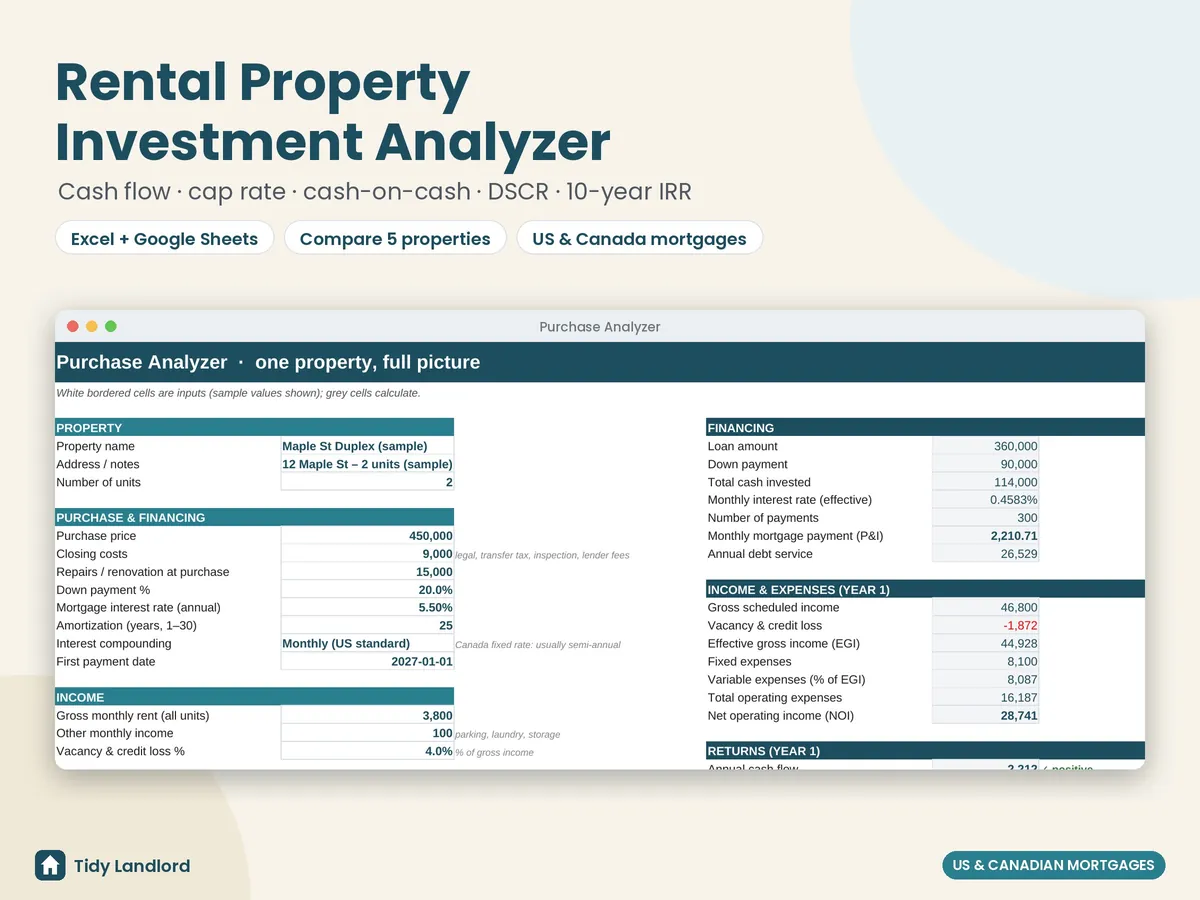Click the green maximize dot in window title bar
Screen dimensions: 1200x900
111,326
